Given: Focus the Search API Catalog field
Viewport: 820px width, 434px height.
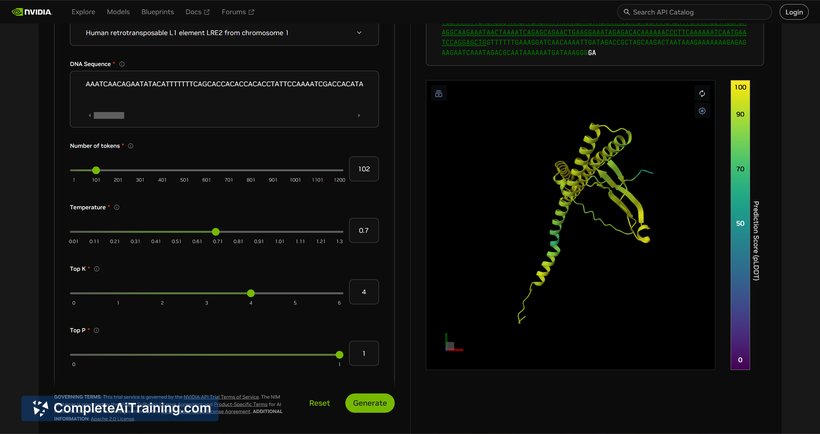Looking at the screenshot, I should pos(694,12).
